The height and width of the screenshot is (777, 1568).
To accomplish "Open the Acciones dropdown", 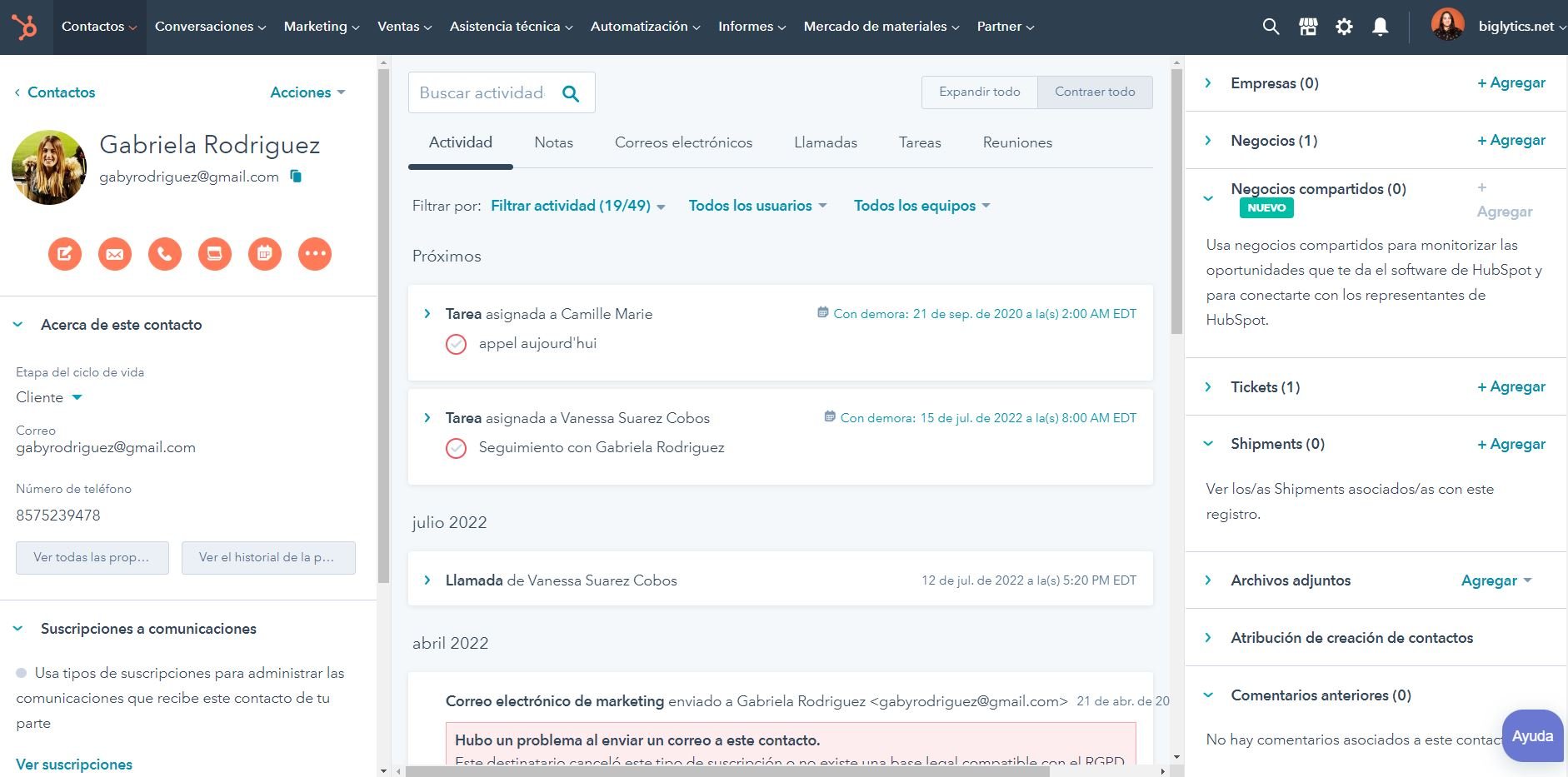I will (x=307, y=92).
